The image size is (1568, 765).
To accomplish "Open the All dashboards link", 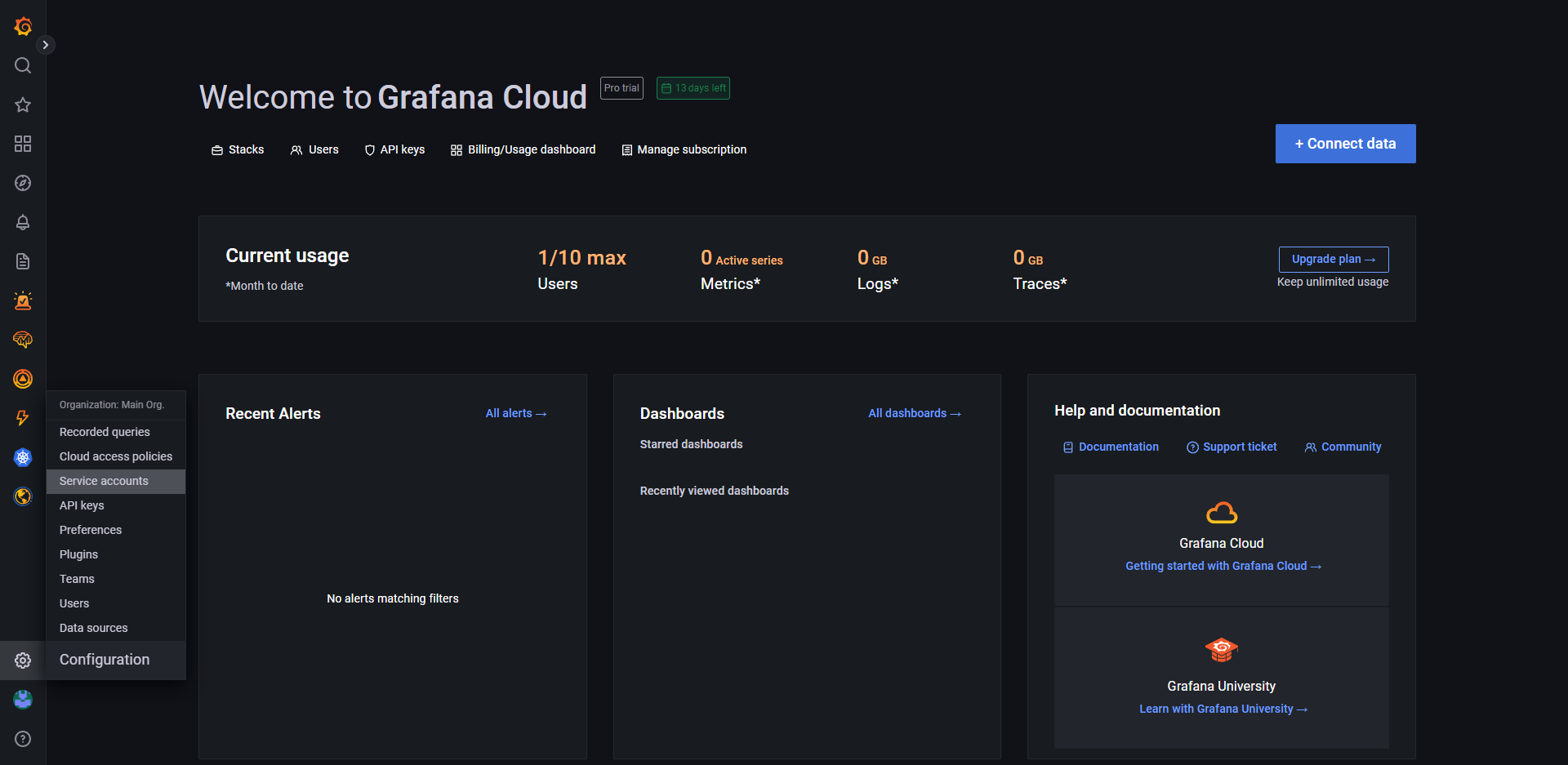I will coord(915,413).
